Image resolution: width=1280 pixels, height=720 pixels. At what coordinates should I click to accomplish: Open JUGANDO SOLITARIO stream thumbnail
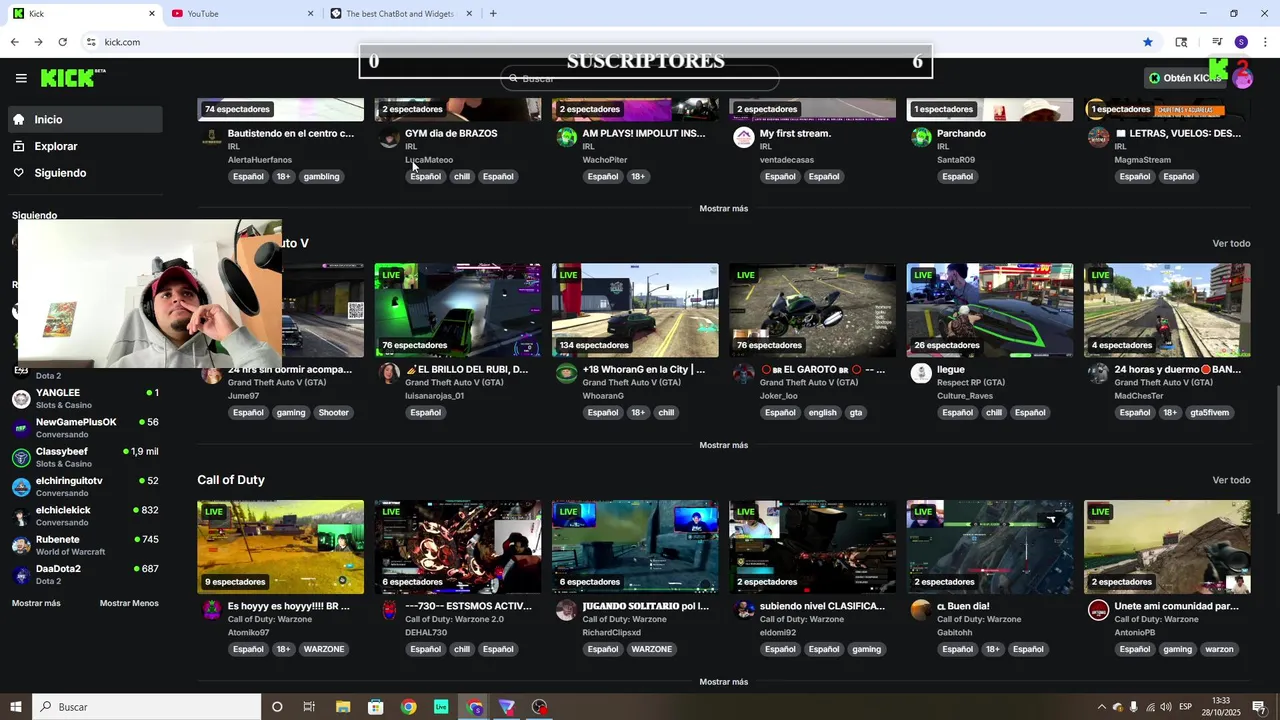click(635, 547)
